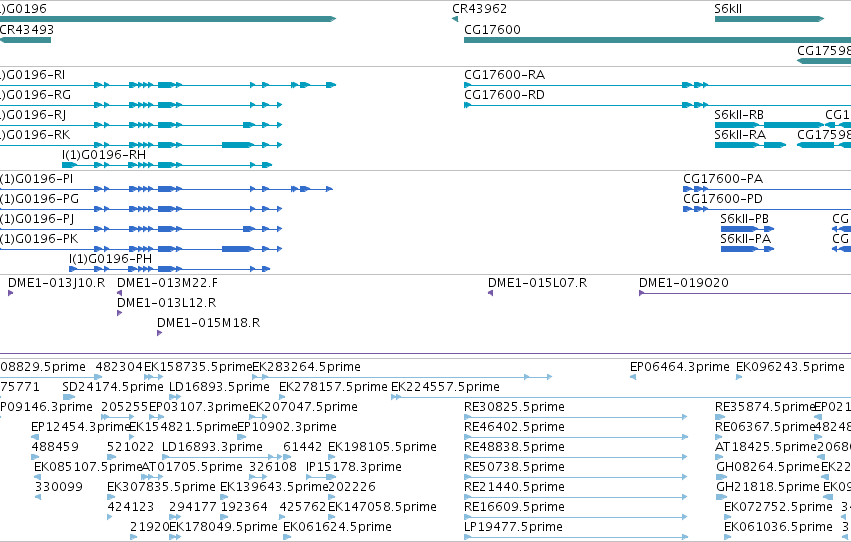
Task: Select the CG17600 gene label
Action: [x=492, y=30]
